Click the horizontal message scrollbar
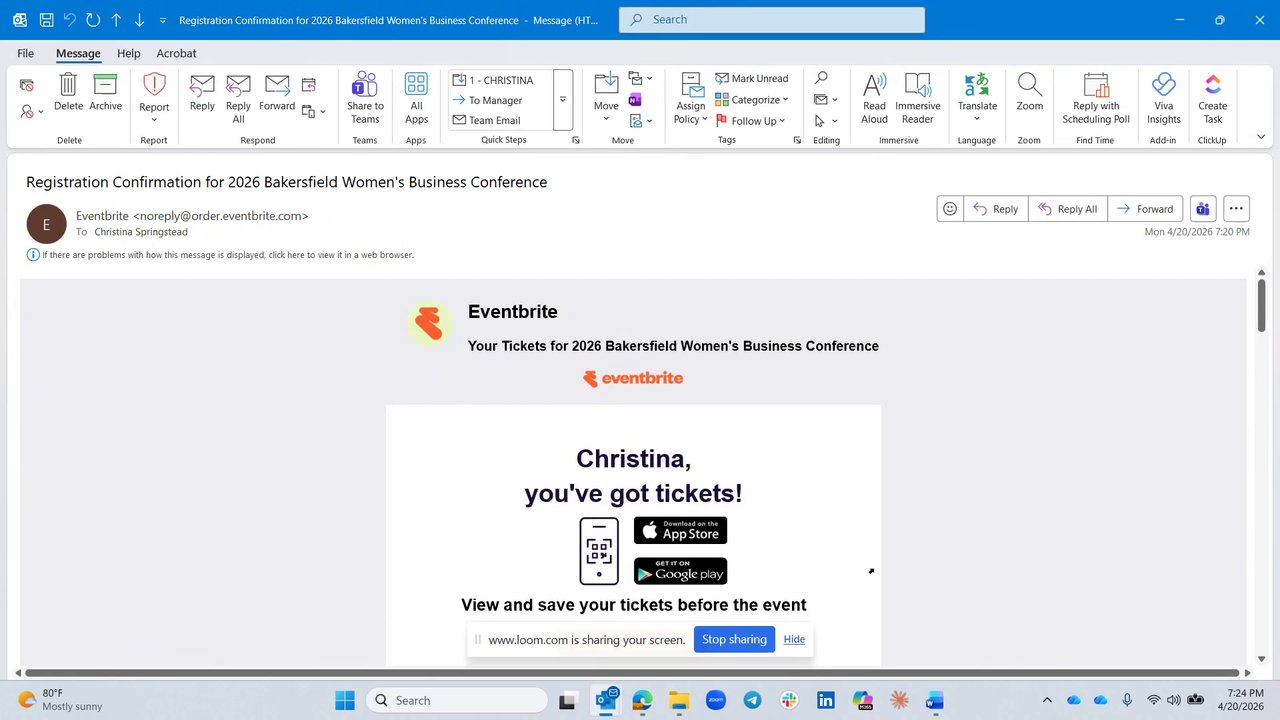 tap(632, 673)
